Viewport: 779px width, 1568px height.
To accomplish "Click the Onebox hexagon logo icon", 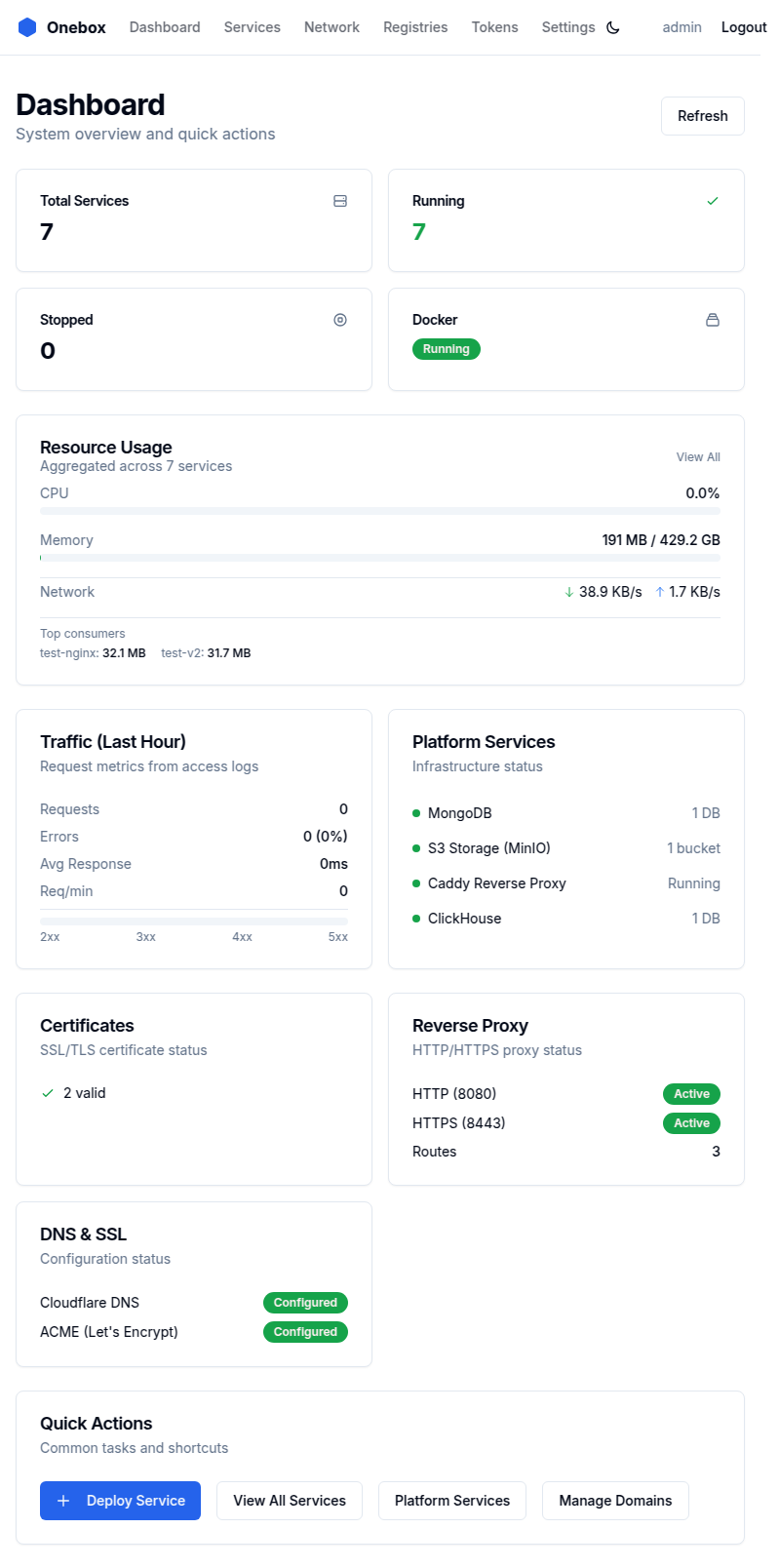I will tap(27, 27).
